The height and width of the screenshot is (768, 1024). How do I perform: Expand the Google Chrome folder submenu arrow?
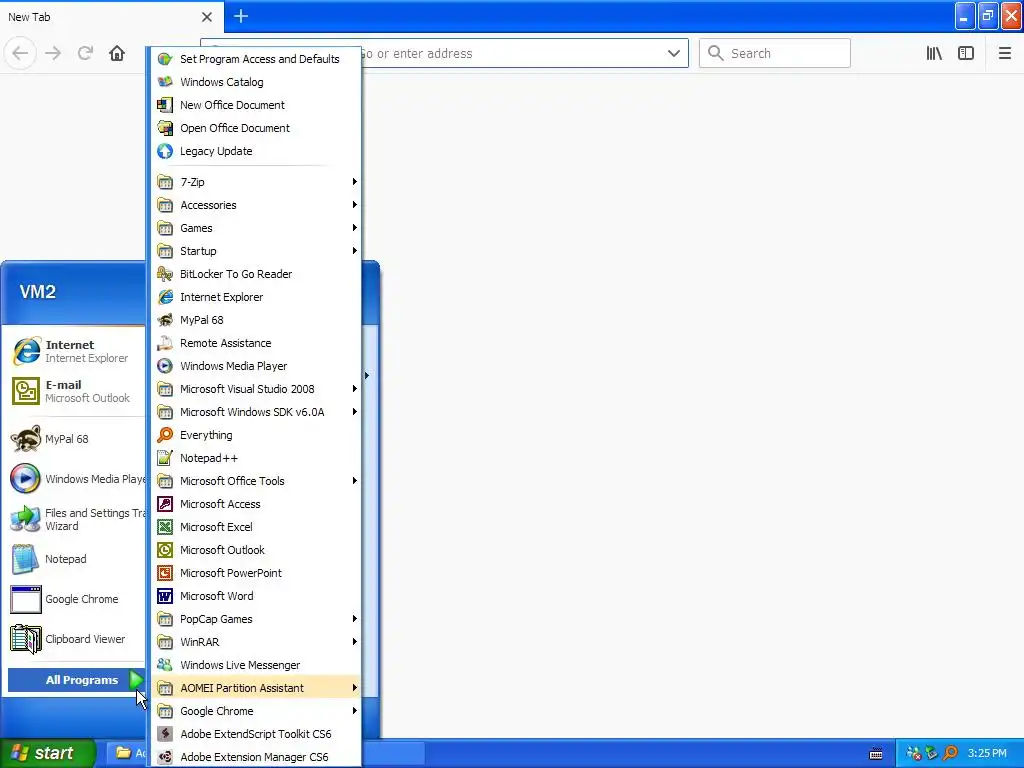point(355,711)
